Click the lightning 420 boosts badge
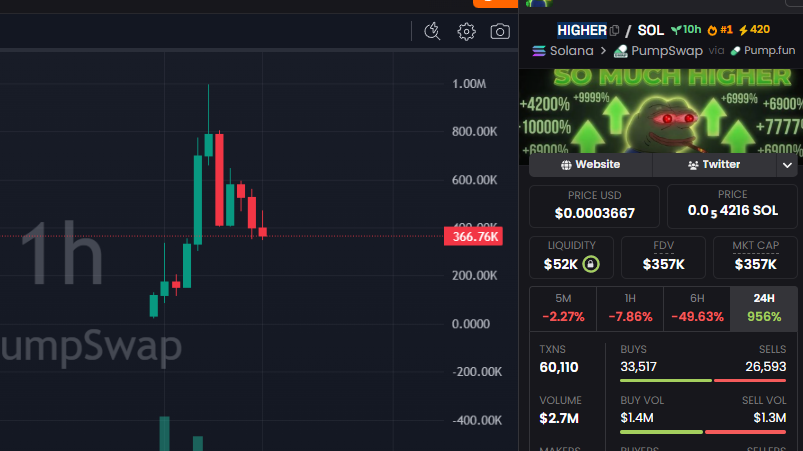Screen dimensions: 803x451 click(754, 30)
